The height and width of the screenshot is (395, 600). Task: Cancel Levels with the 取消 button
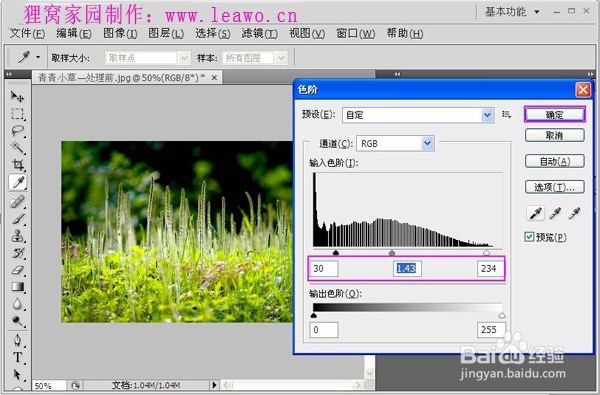point(554,135)
